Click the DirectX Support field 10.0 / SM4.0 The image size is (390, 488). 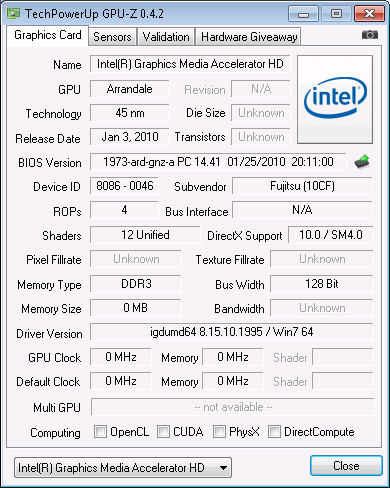[x=331, y=235]
